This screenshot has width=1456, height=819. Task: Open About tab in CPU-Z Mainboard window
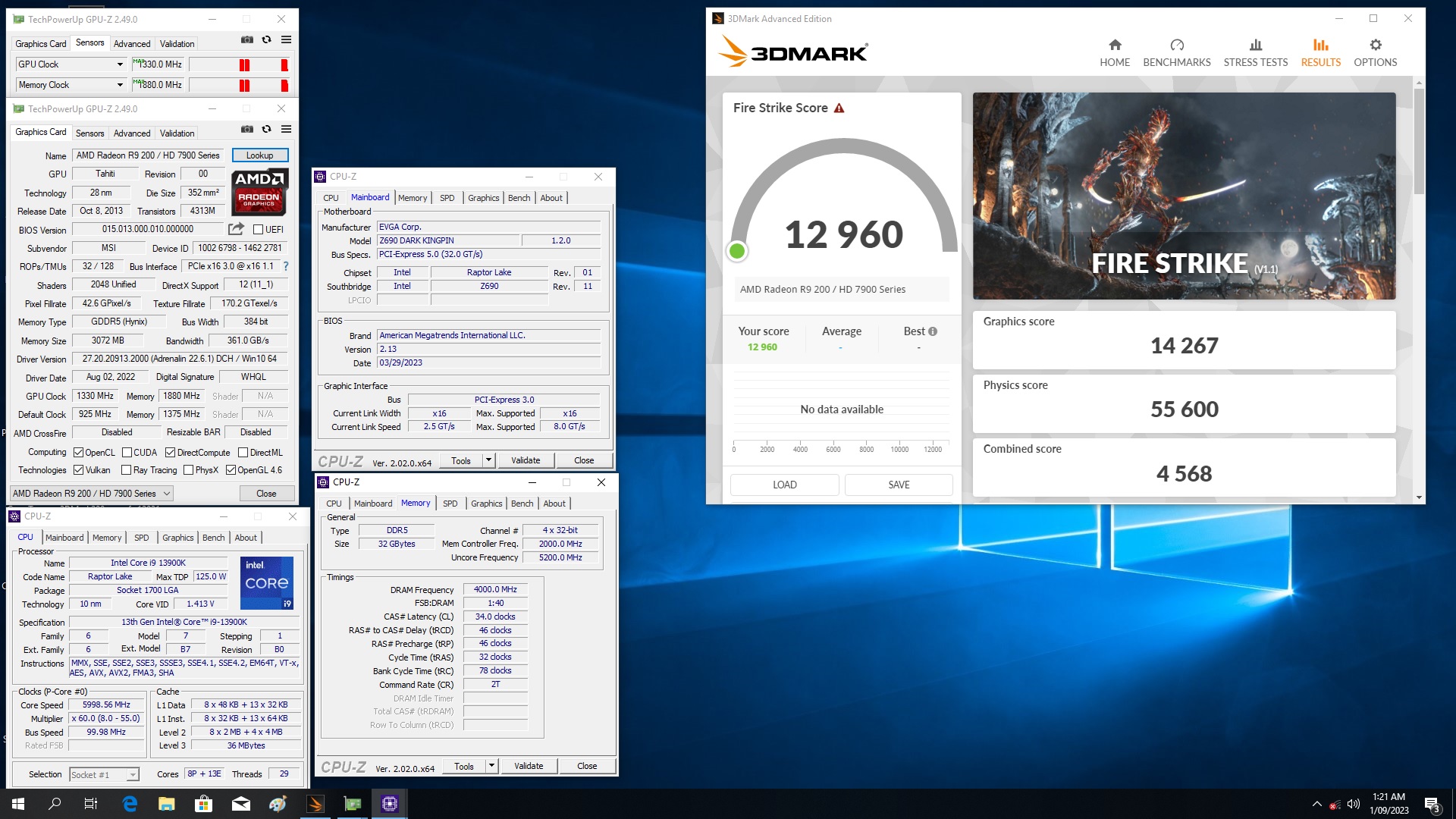click(551, 198)
